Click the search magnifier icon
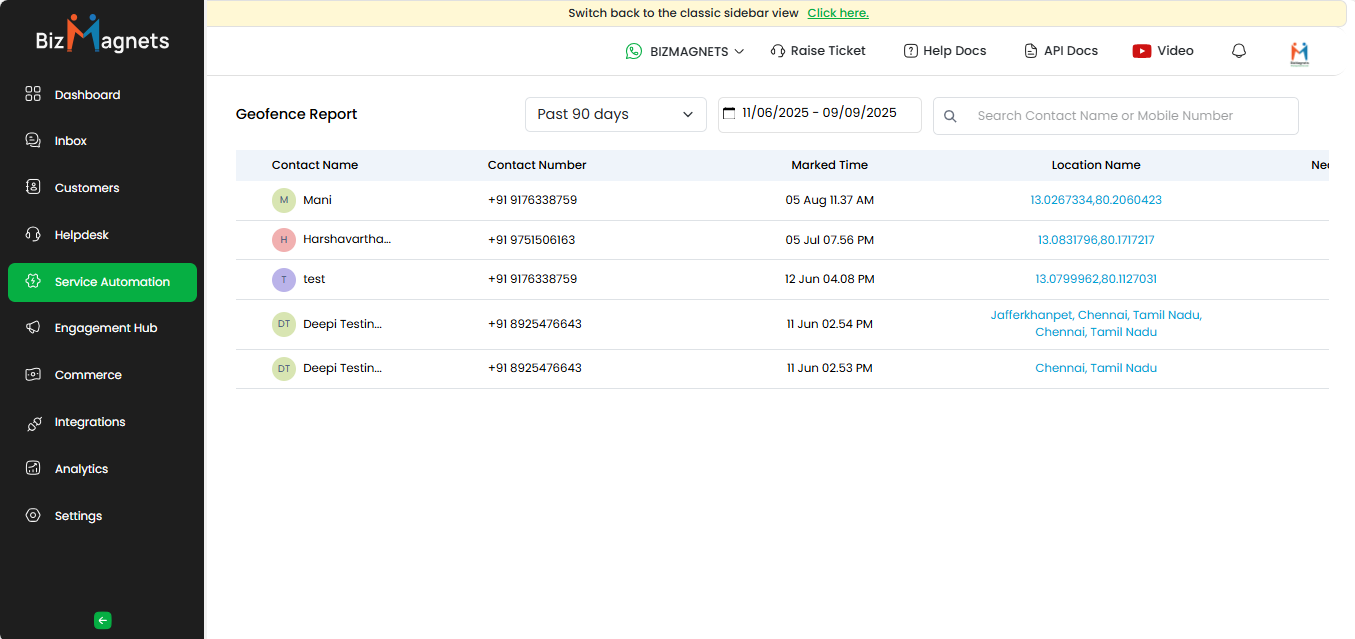Image resolution: width=1355 pixels, height=639 pixels. [x=950, y=116]
